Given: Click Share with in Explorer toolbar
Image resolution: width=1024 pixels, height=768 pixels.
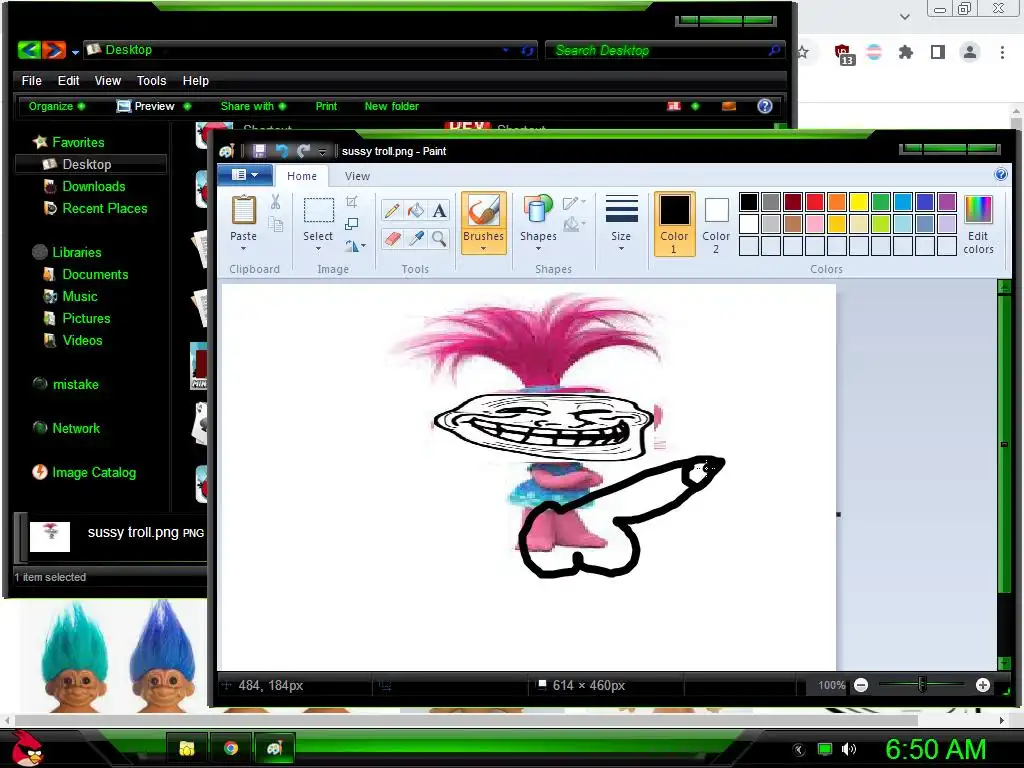Looking at the screenshot, I should tap(253, 106).
